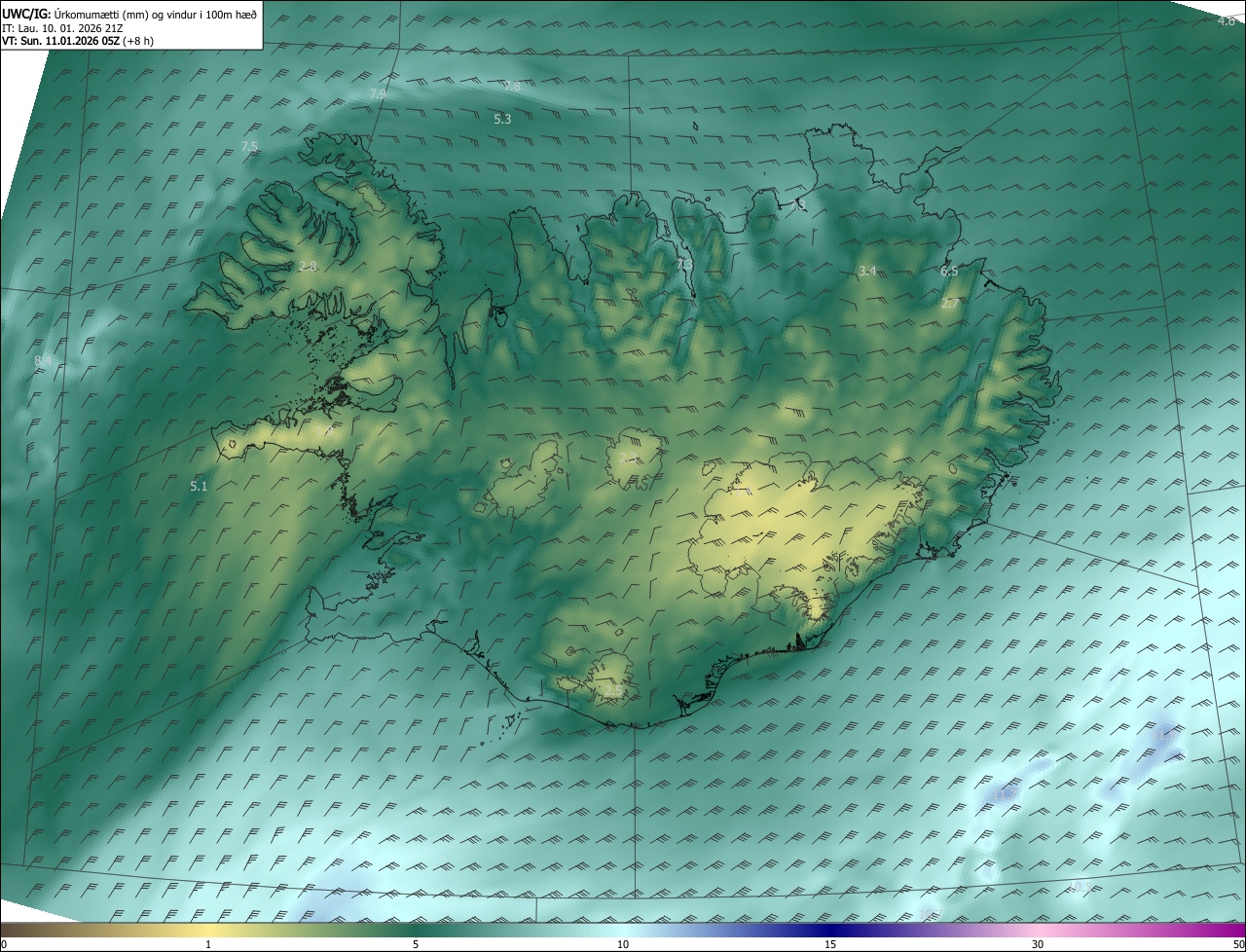Click the 2.5 value on southern glacier

point(613,690)
